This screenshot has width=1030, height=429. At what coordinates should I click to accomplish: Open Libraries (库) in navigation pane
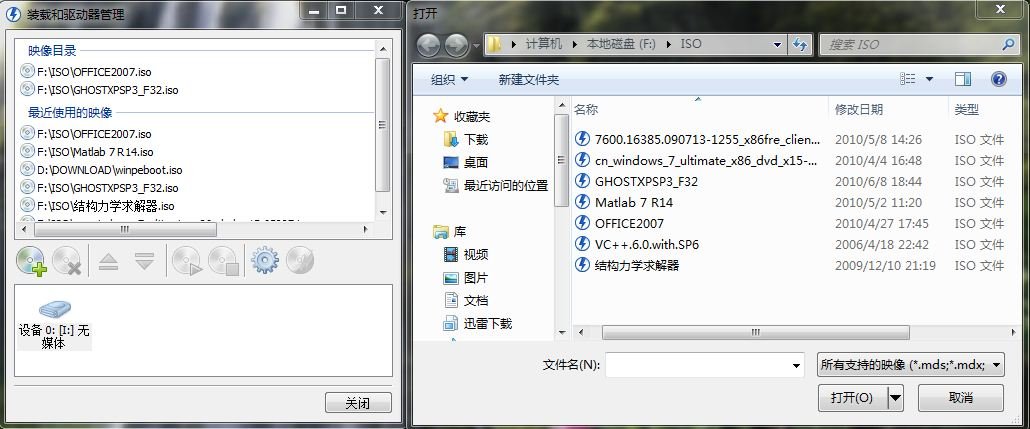[x=450, y=231]
